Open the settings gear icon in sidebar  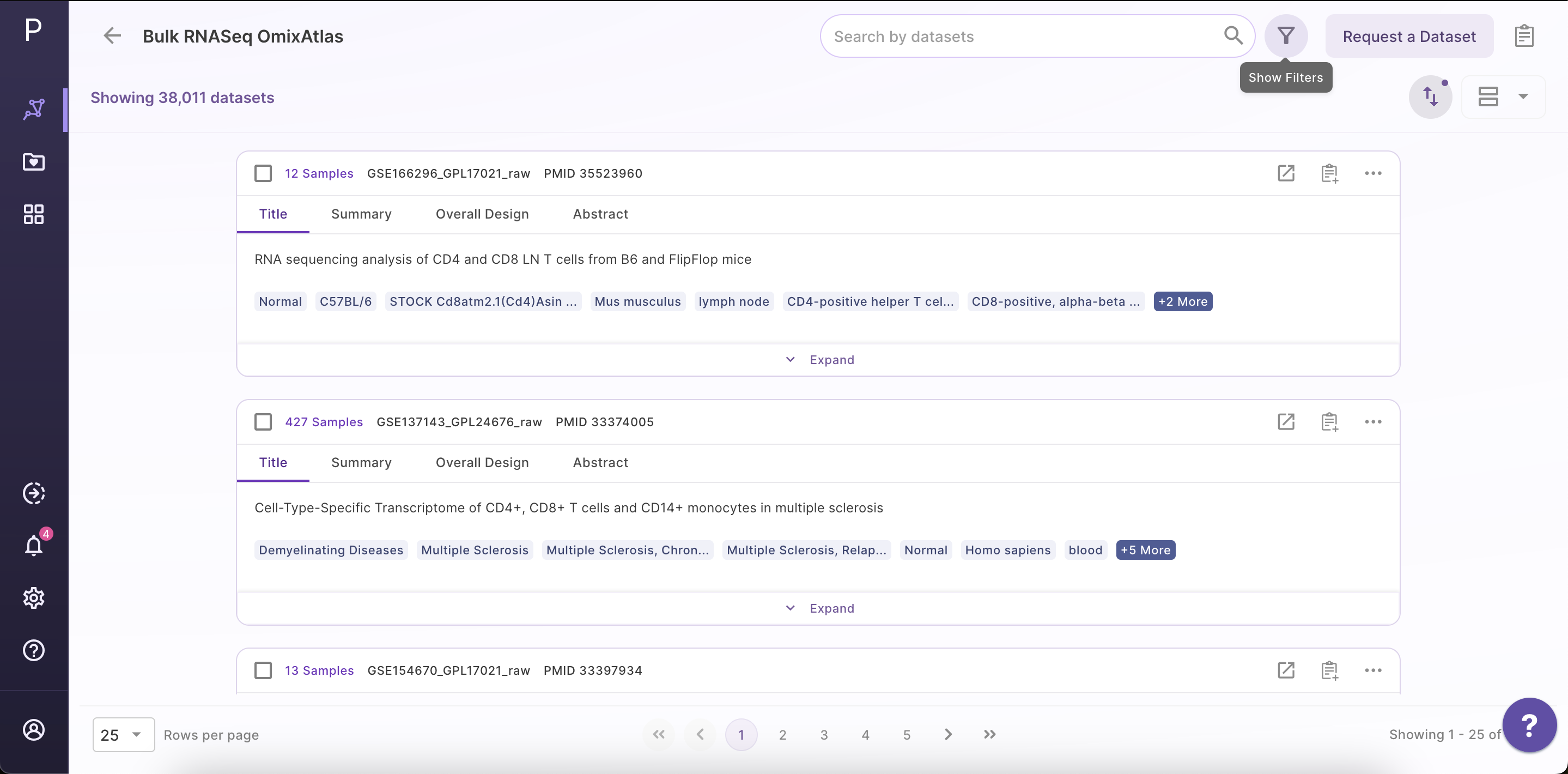[x=33, y=598]
